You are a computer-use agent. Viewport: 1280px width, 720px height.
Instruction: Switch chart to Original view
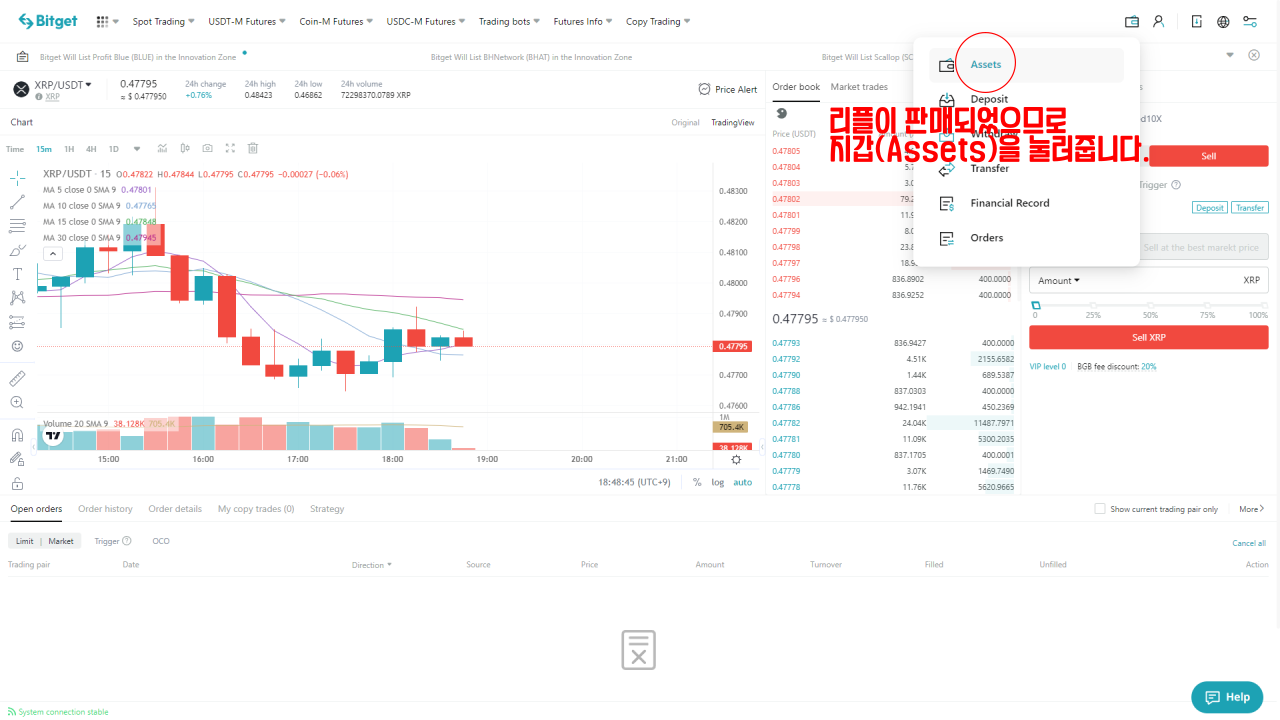coord(685,122)
